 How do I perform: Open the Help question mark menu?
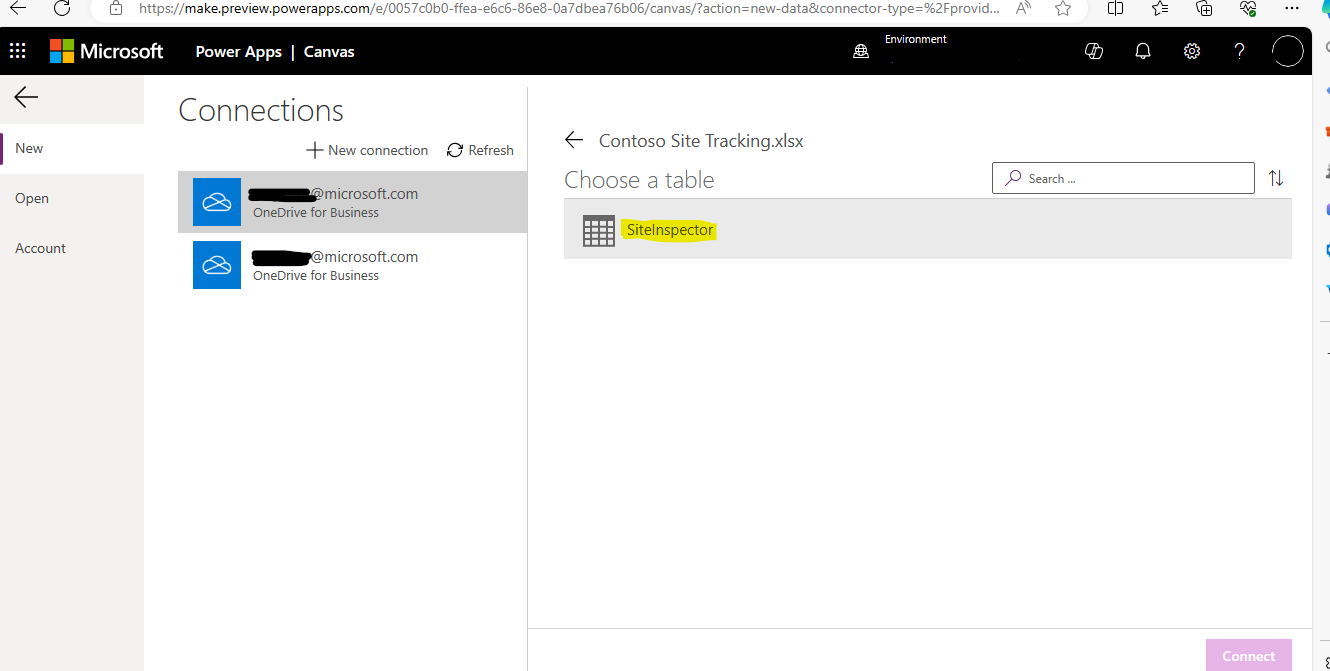click(1239, 50)
